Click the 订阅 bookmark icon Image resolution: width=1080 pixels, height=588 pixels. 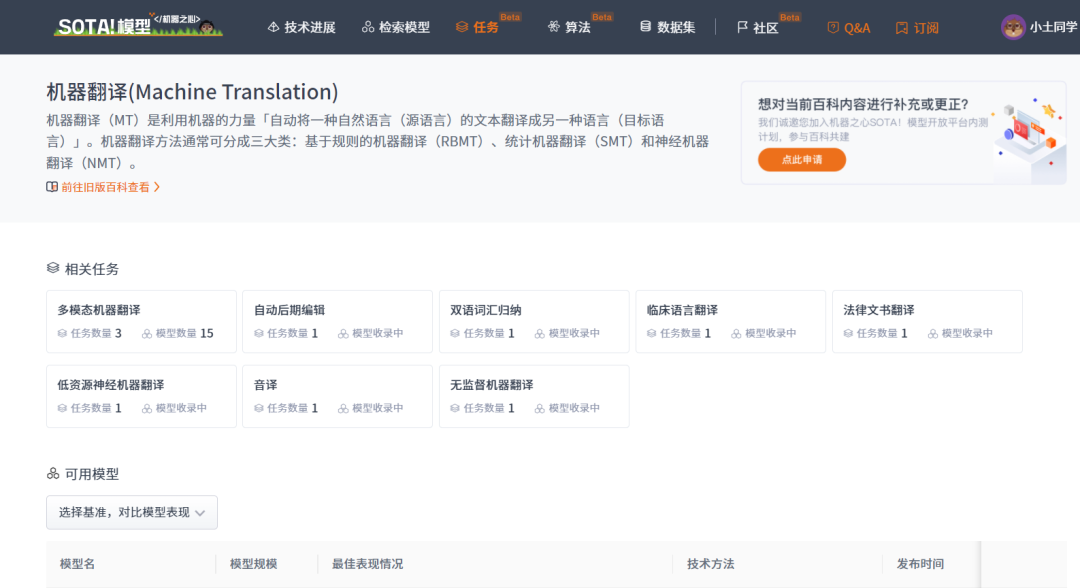tap(902, 28)
